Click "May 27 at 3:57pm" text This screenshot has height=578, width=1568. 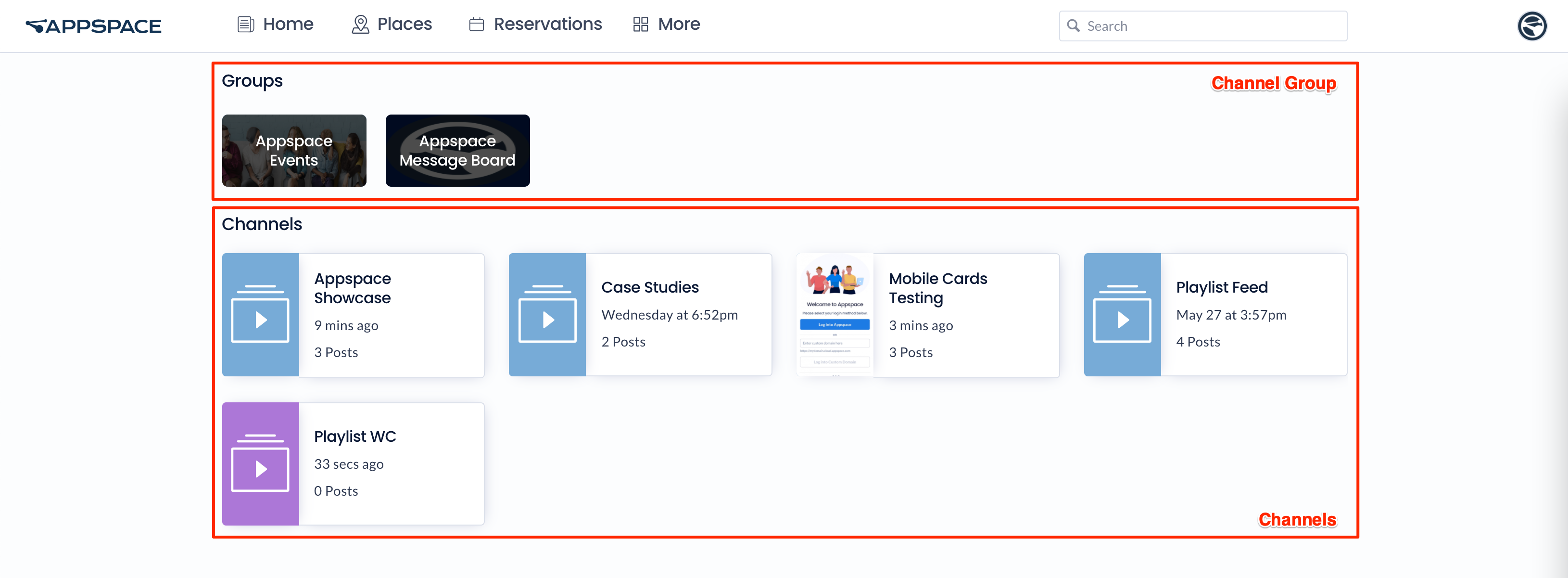[x=1231, y=315]
